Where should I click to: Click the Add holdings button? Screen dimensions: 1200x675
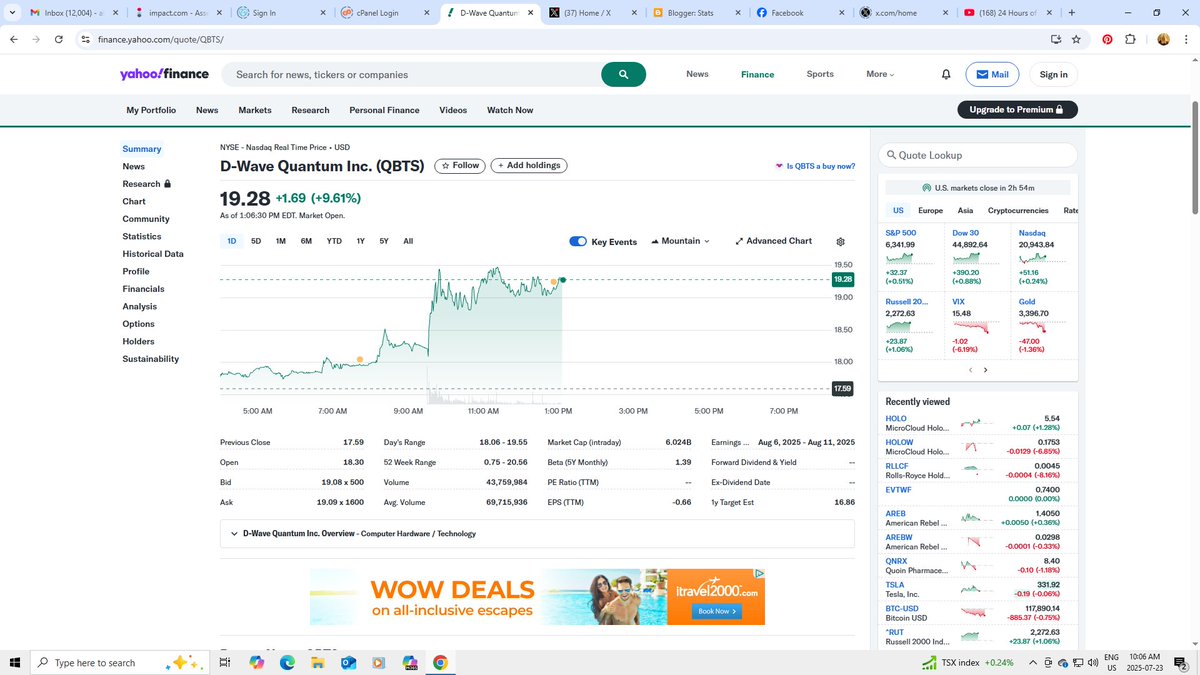[529, 166]
